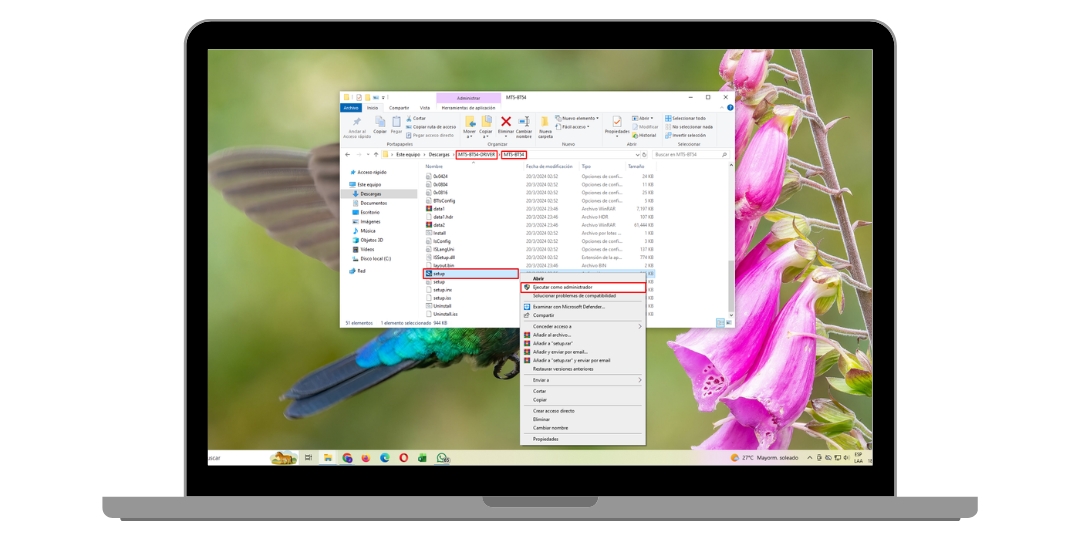Screen dimensions: 1080x540
Task: Click the Buscar en MTS-BT54 search field
Action: pyautogui.click(x=688, y=155)
